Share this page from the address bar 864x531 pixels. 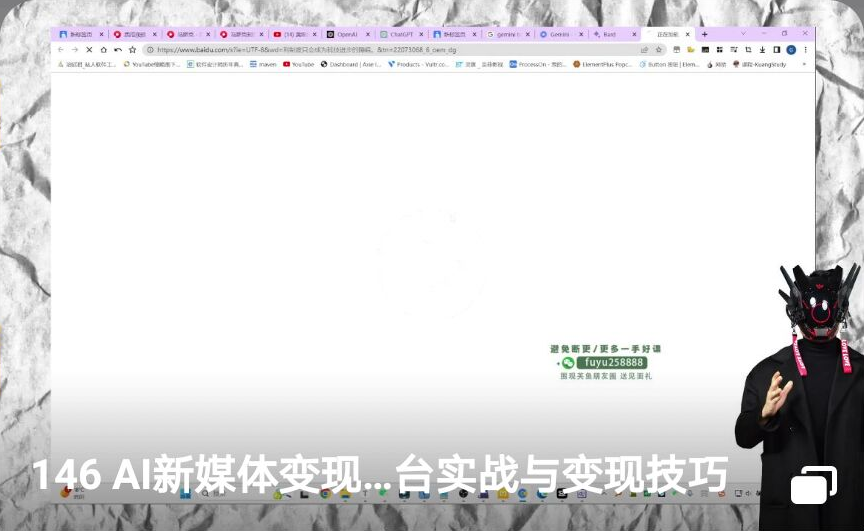(x=645, y=49)
